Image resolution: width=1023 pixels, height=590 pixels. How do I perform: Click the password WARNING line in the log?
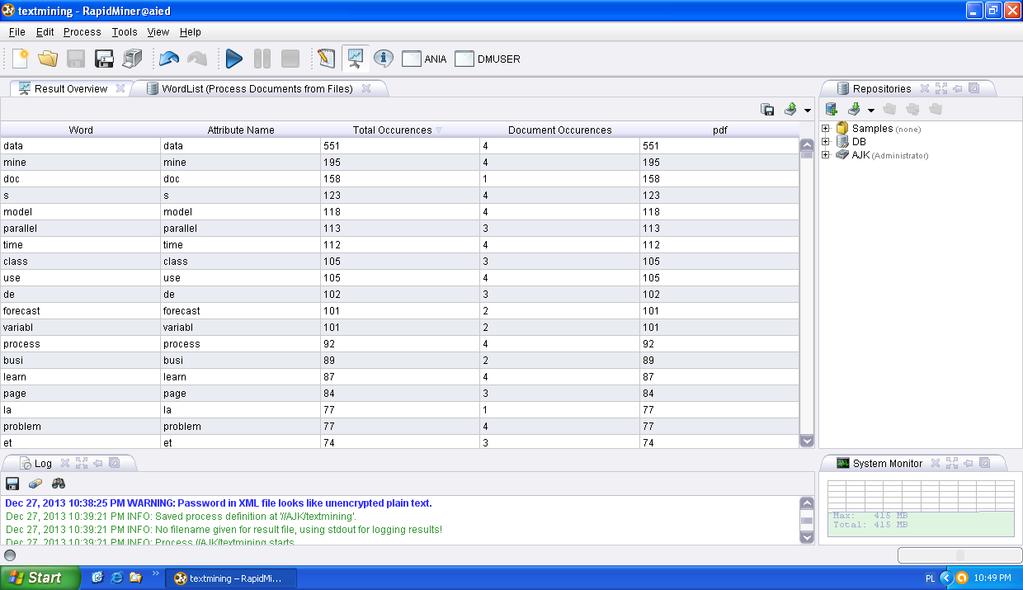[x=219, y=503]
